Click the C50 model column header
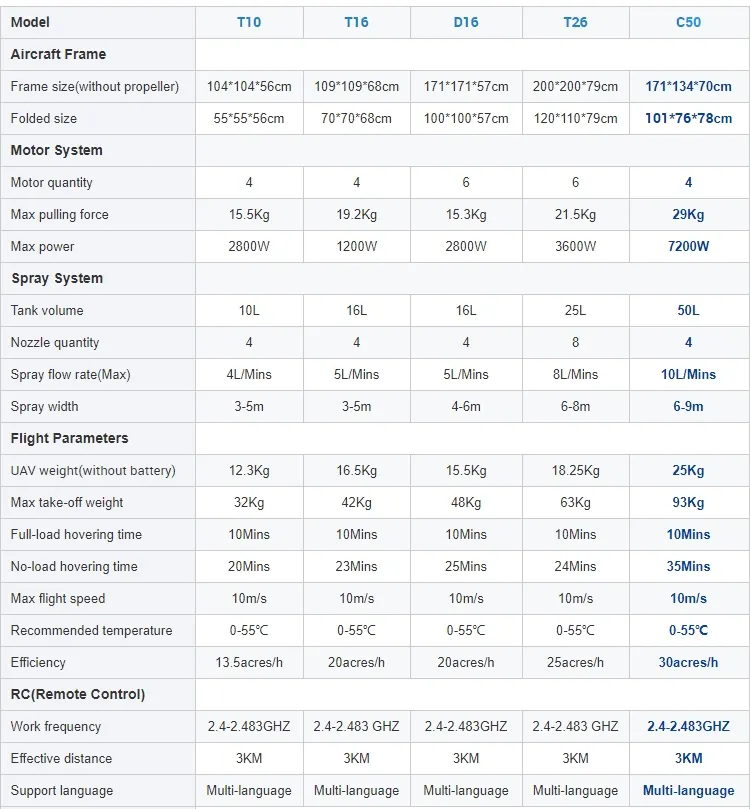This screenshot has height=809, width=750. coord(689,22)
